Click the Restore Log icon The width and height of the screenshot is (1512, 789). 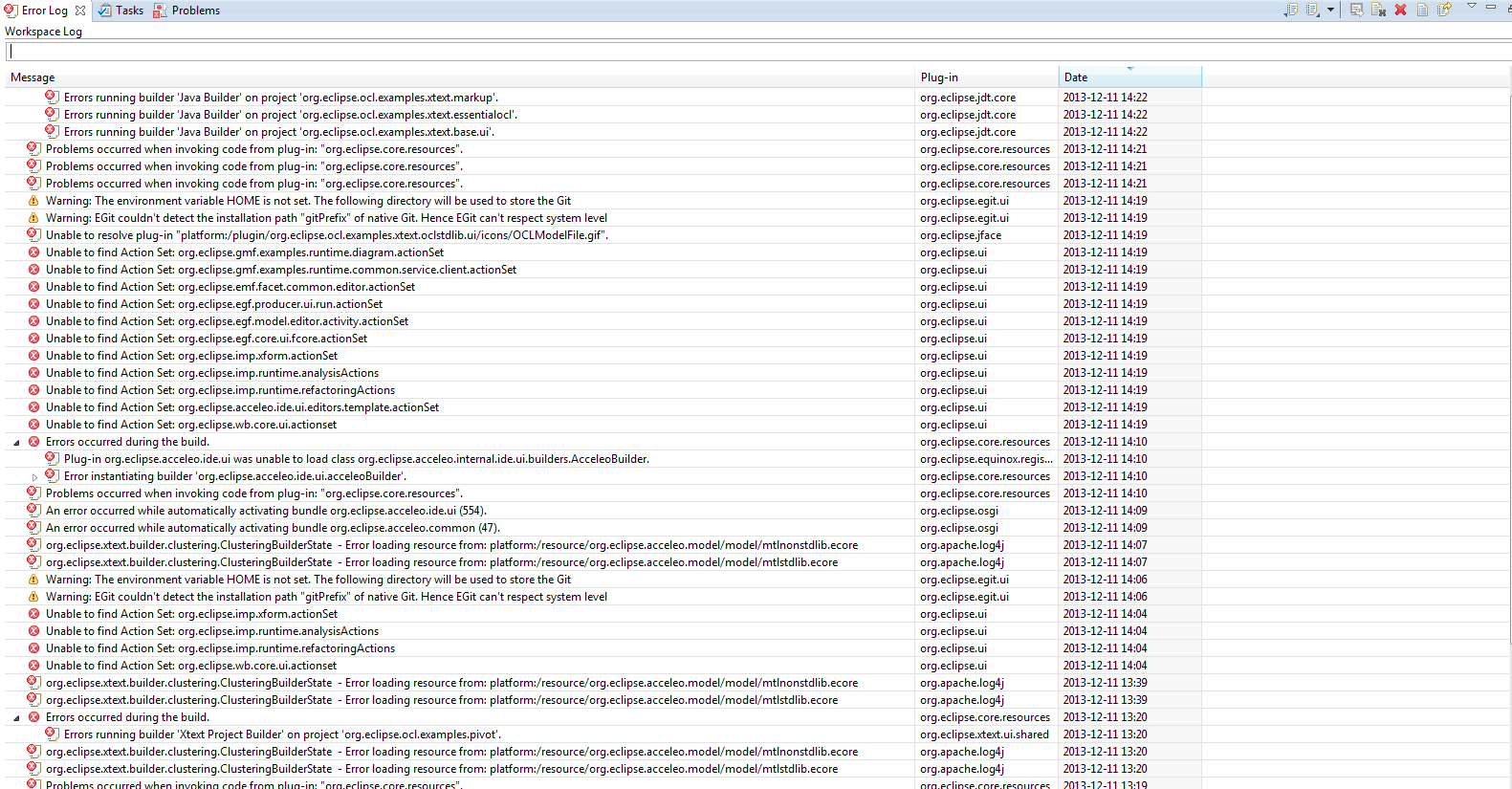click(x=1444, y=10)
